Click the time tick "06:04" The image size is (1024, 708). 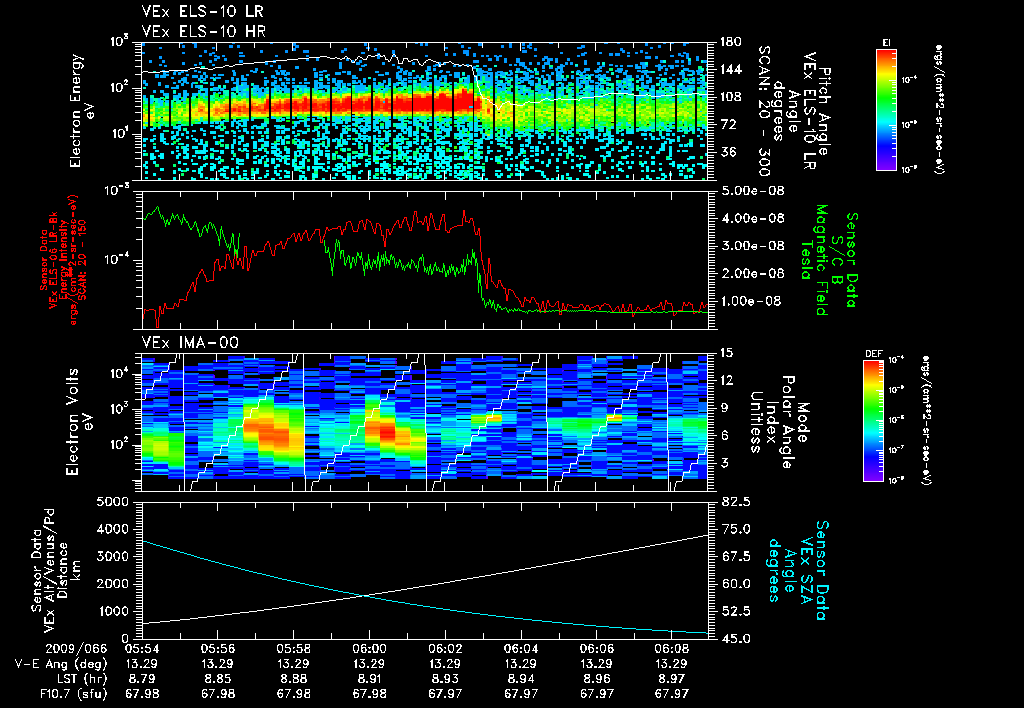(520, 649)
